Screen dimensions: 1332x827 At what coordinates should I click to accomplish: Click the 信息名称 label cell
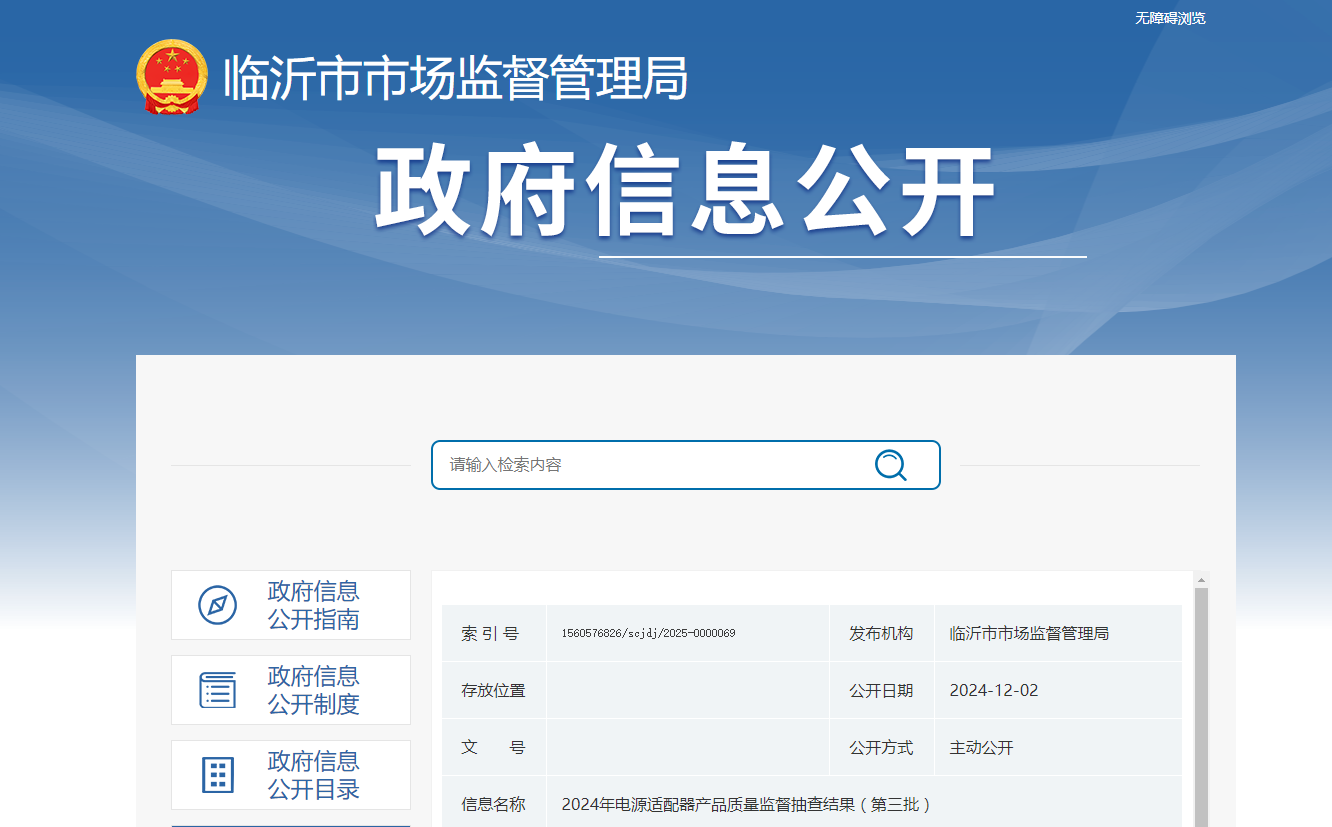click(494, 803)
